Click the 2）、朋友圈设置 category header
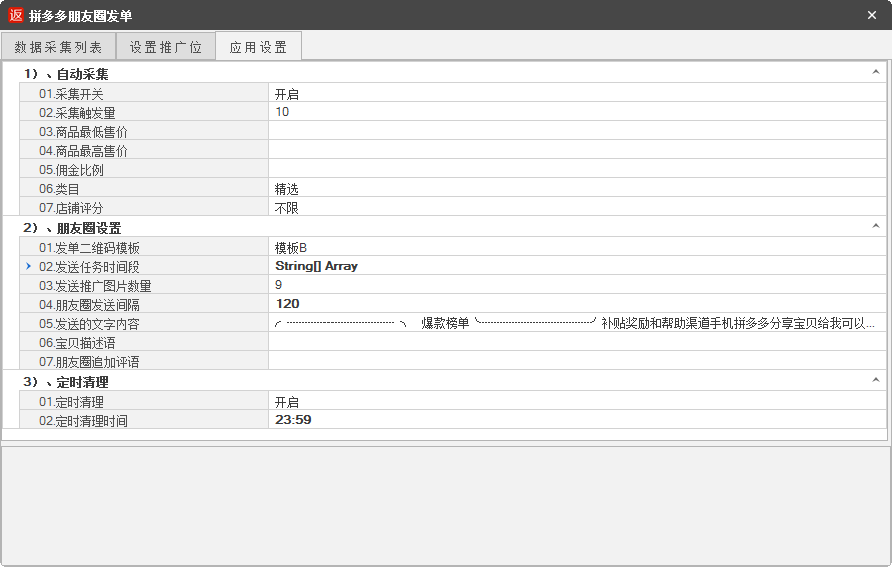 pos(72,228)
